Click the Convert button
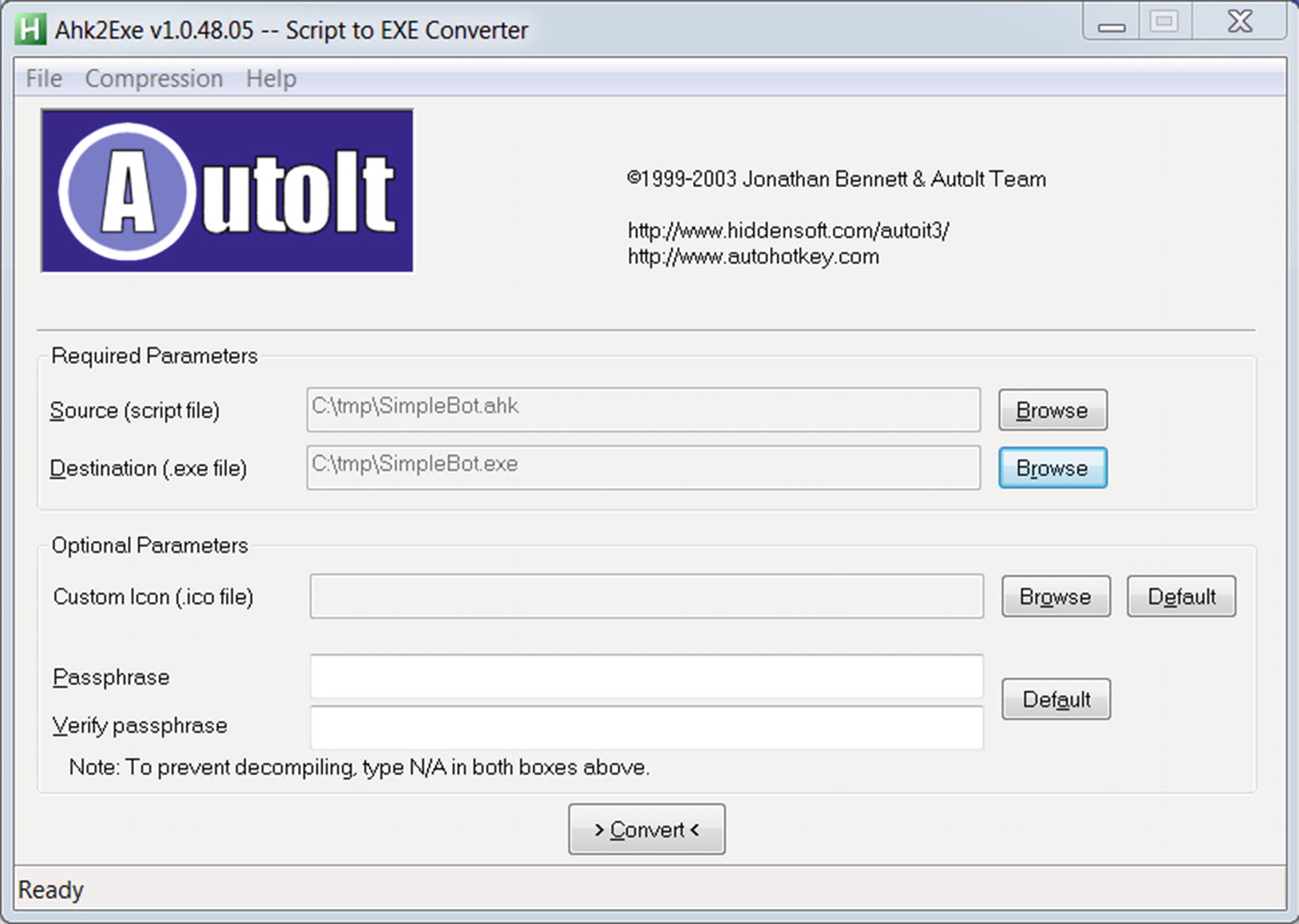Viewport: 1299px width, 924px height. click(x=647, y=829)
